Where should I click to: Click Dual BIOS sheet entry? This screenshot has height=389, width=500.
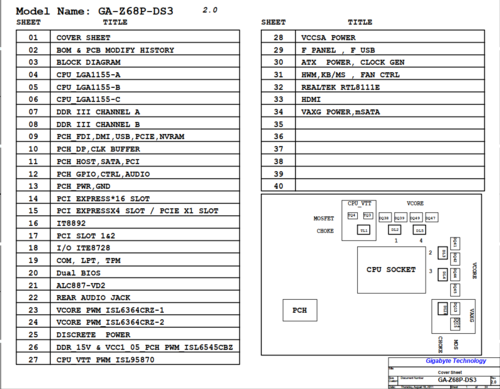[x=78, y=273]
